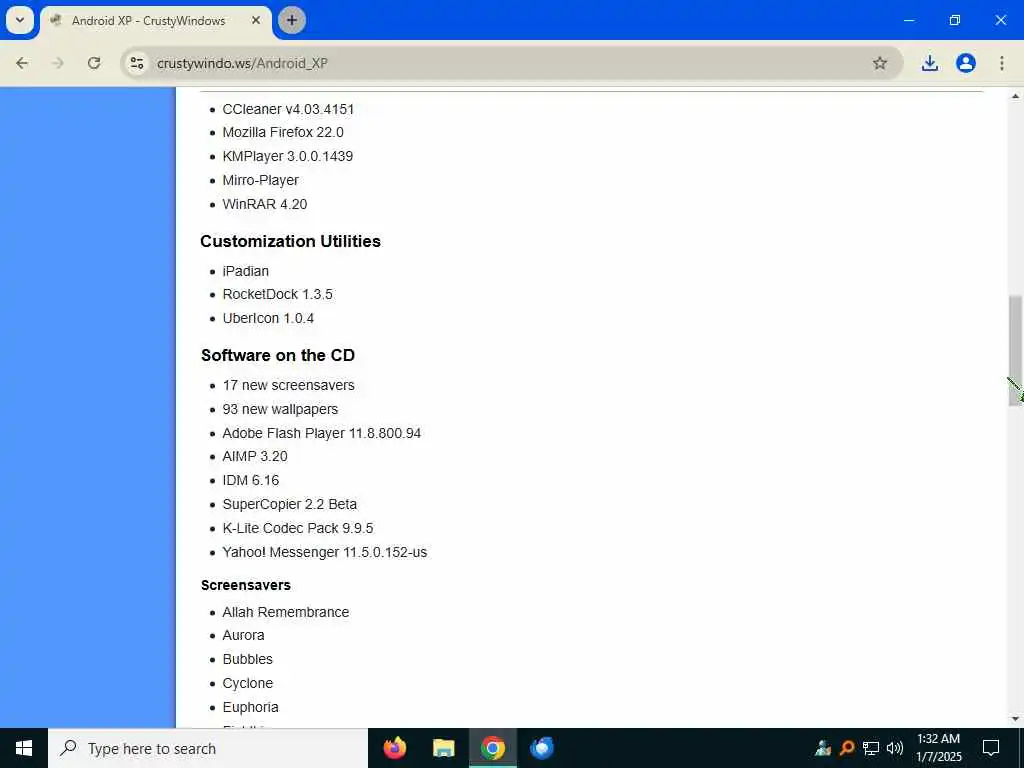Click 'Adobe Flash Player 11.8.800.94' item
This screenshot has height=768, width=1024.
click(321, 434)
